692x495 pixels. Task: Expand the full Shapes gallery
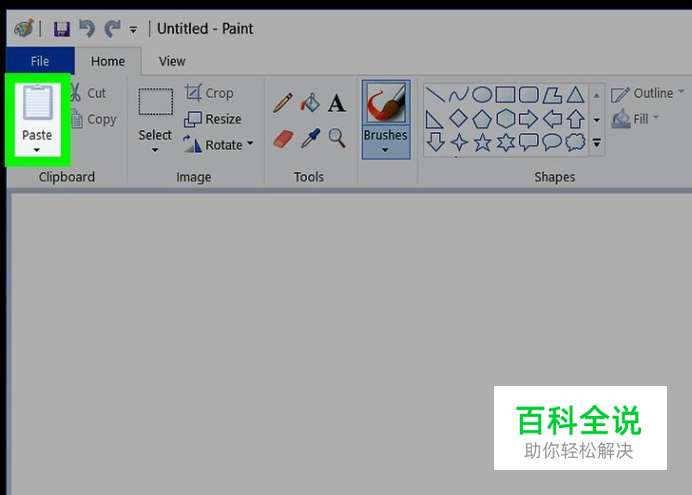(597, 142)
